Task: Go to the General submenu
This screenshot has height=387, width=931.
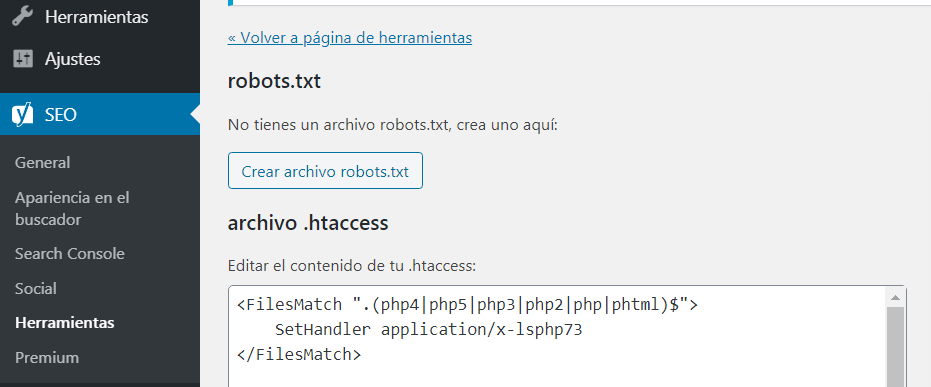Action: [x=42, y=162]
